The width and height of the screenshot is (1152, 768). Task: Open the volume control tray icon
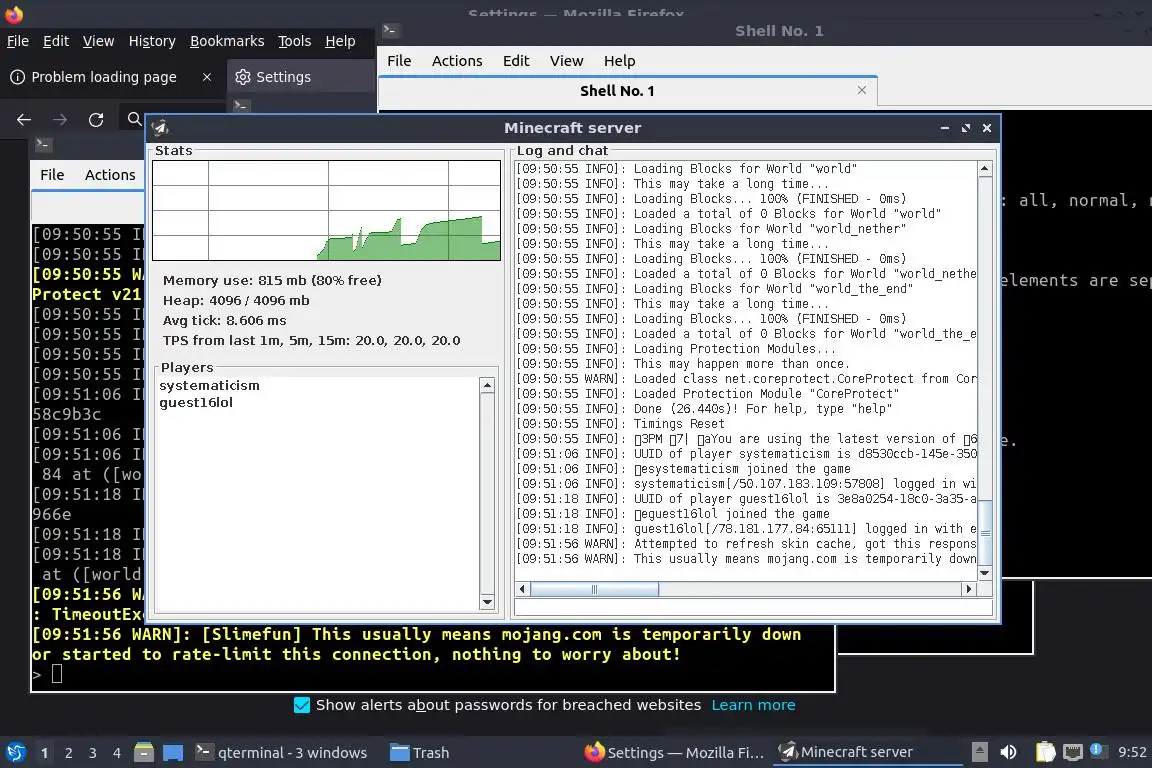pyautogui.click(x=1008, y=752)
